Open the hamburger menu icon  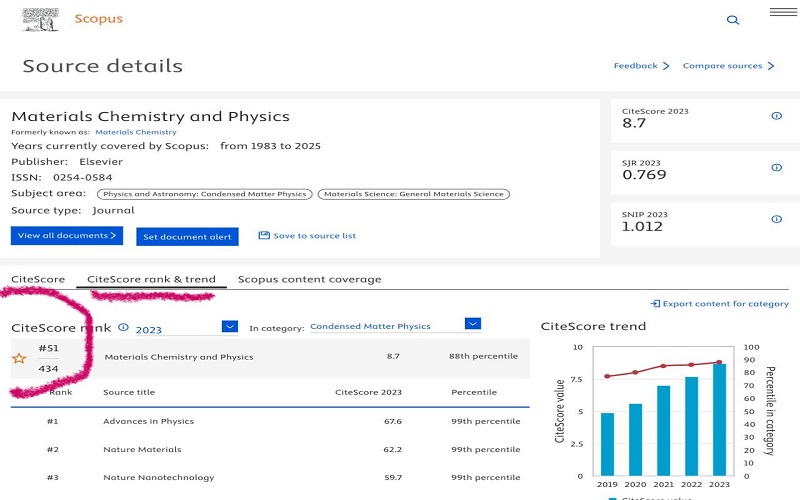pyautogui.click(x=783, y=12)
